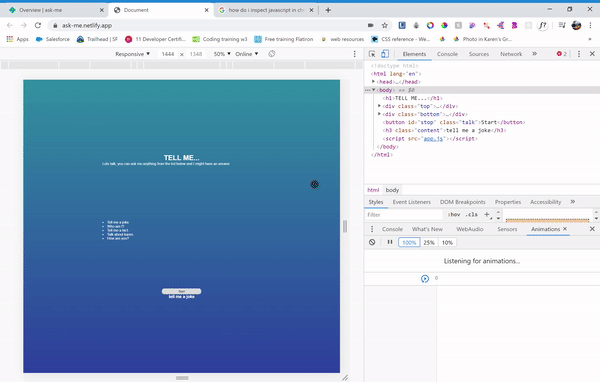Image resolution: width=600 pixels, height=382 pixels.
Task: Open the Accessibility tab
Action: click(x=545, y=202)
